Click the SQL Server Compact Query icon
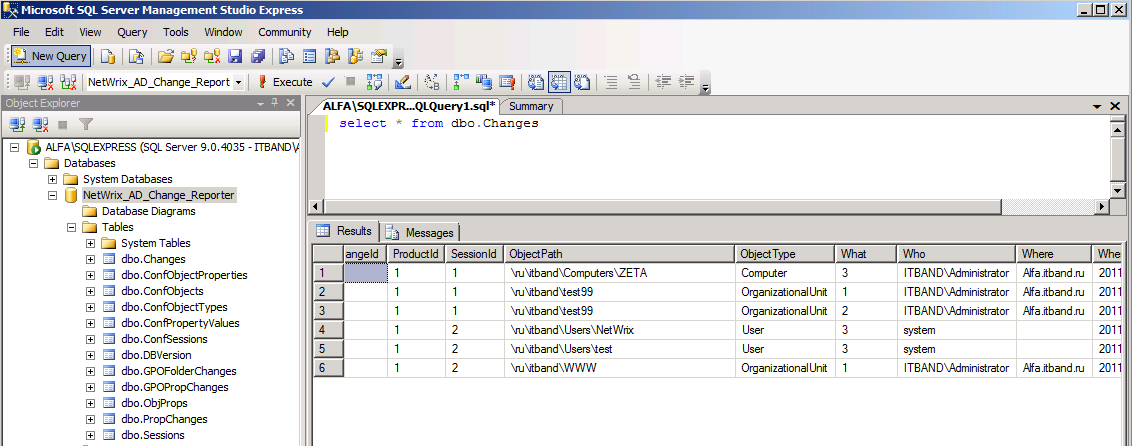Viewport: 1132px width, 446px height. 136,56
